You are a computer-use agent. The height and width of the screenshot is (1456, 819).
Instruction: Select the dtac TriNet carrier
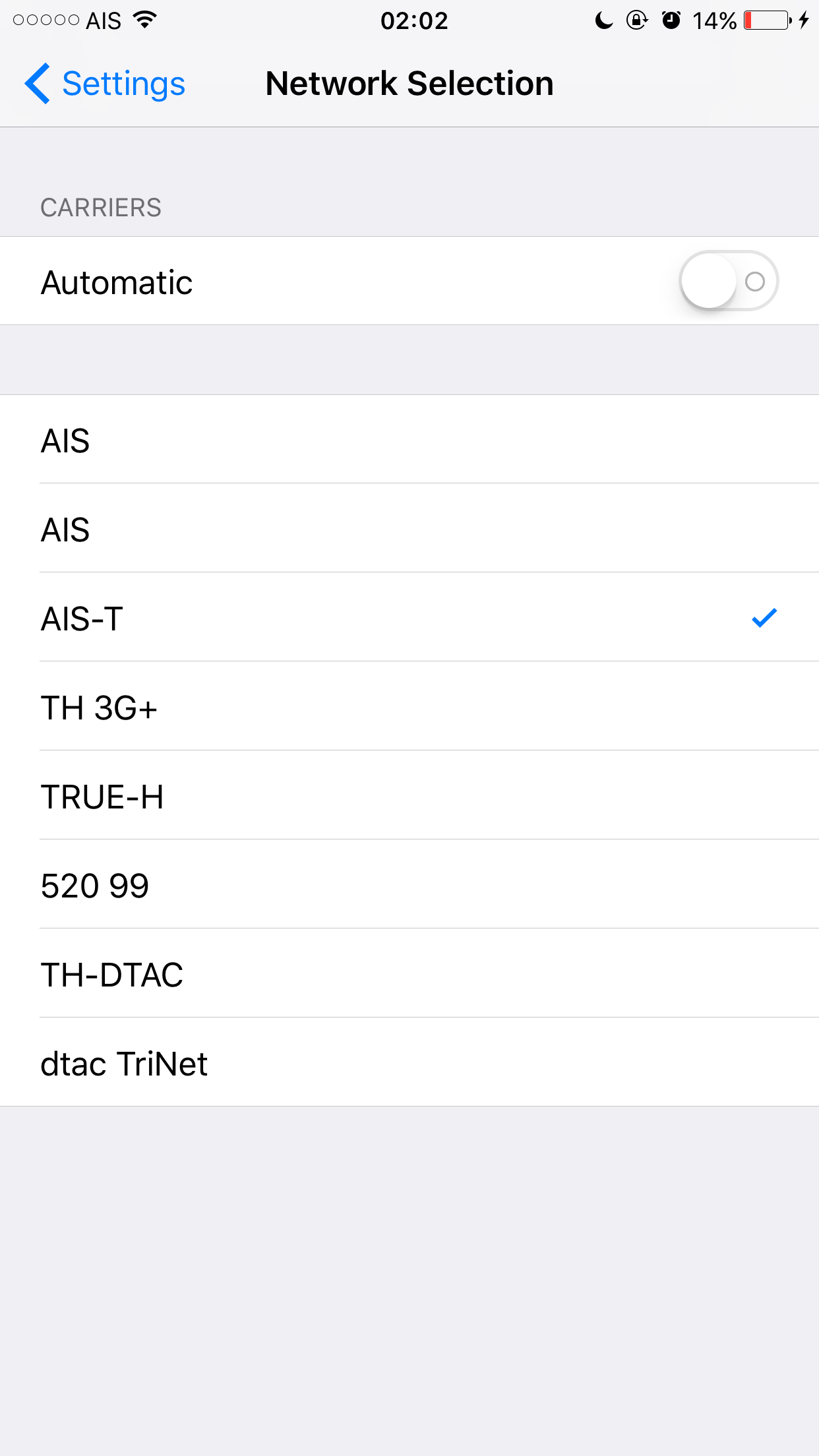pyautogui.click(x=409, y=1062)
